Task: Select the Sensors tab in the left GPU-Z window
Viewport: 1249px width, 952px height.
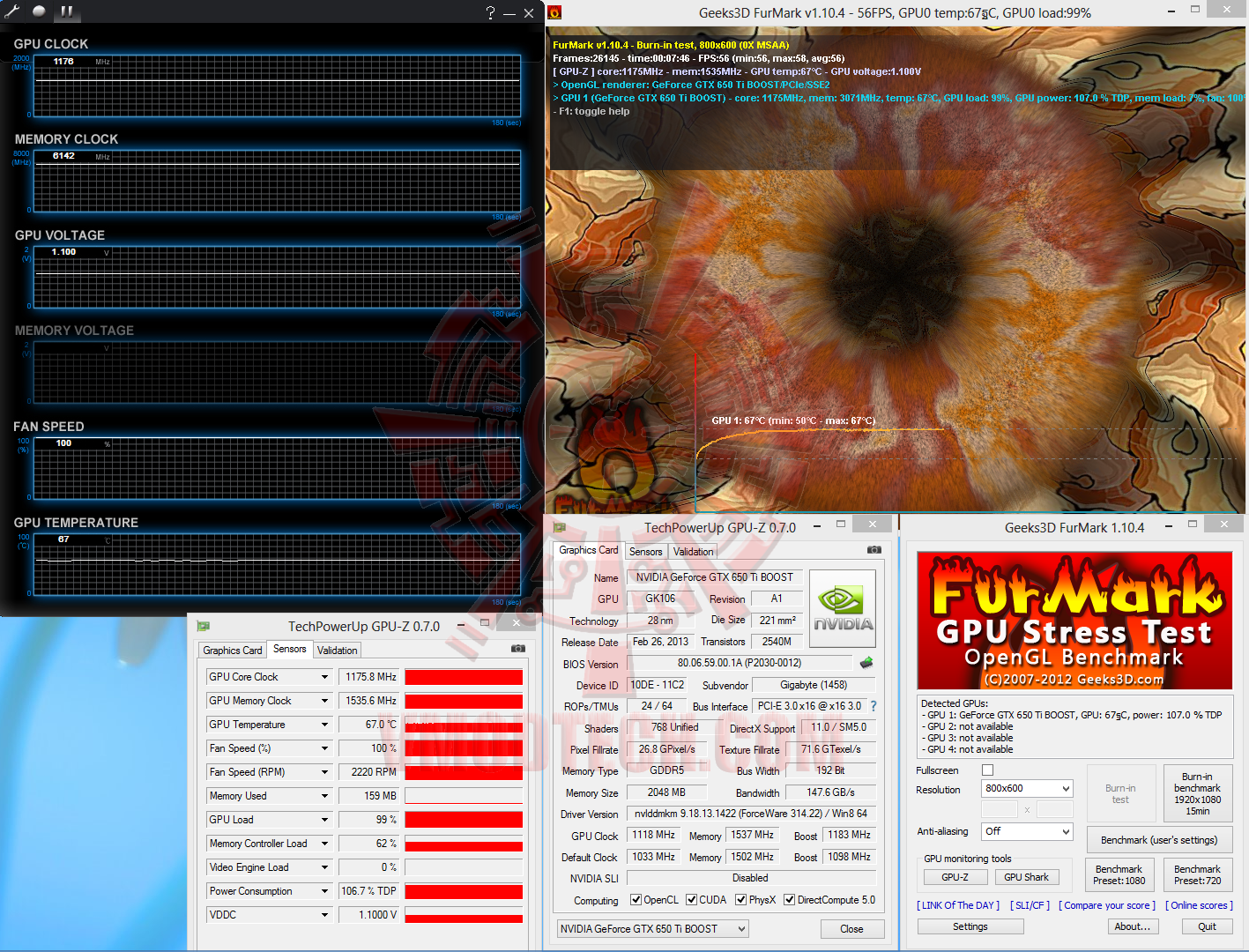Action: pyautogui.click(x=290, y=649)
